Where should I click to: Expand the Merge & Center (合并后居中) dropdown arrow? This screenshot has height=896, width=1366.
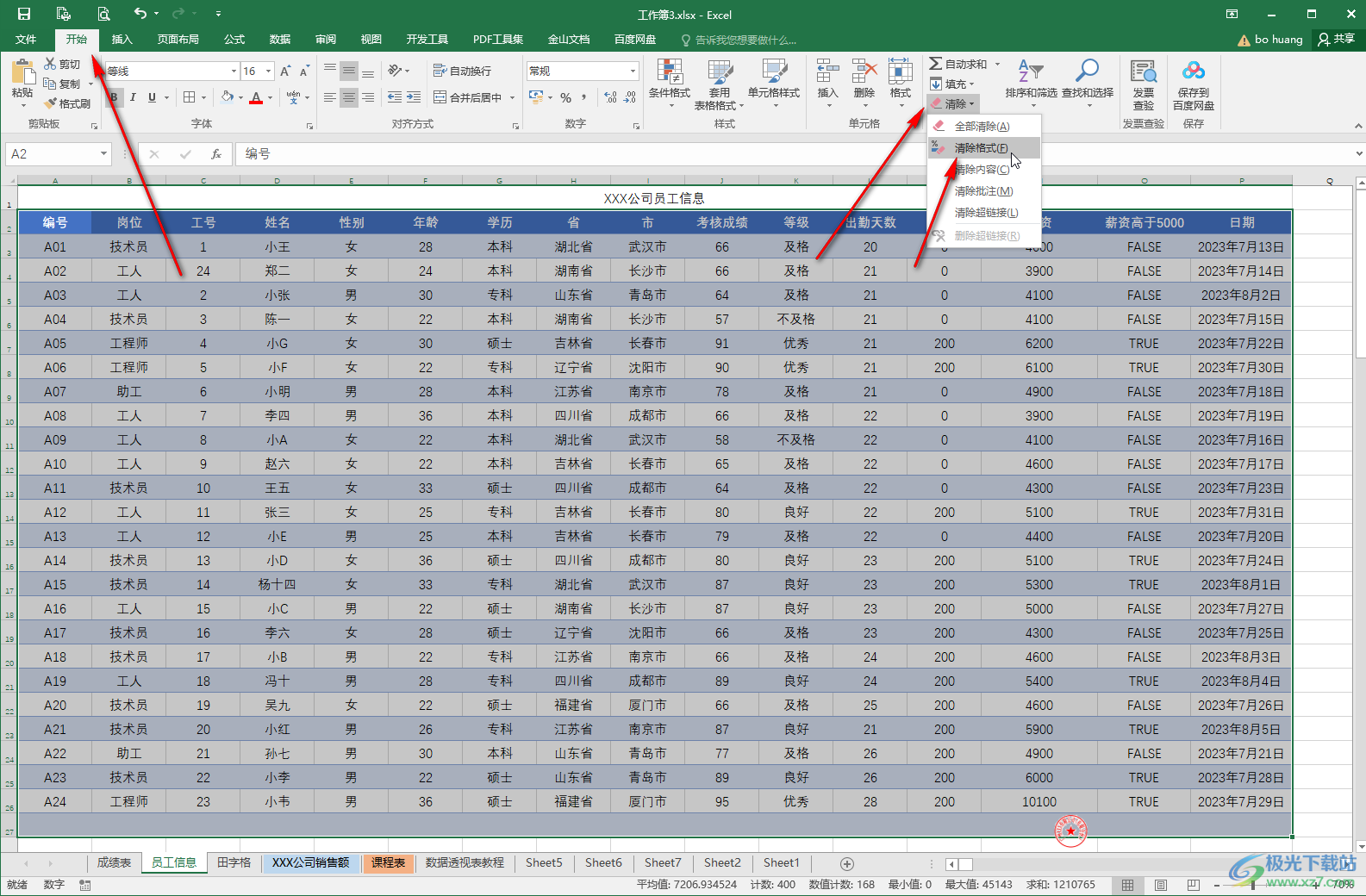coord(512,98)
